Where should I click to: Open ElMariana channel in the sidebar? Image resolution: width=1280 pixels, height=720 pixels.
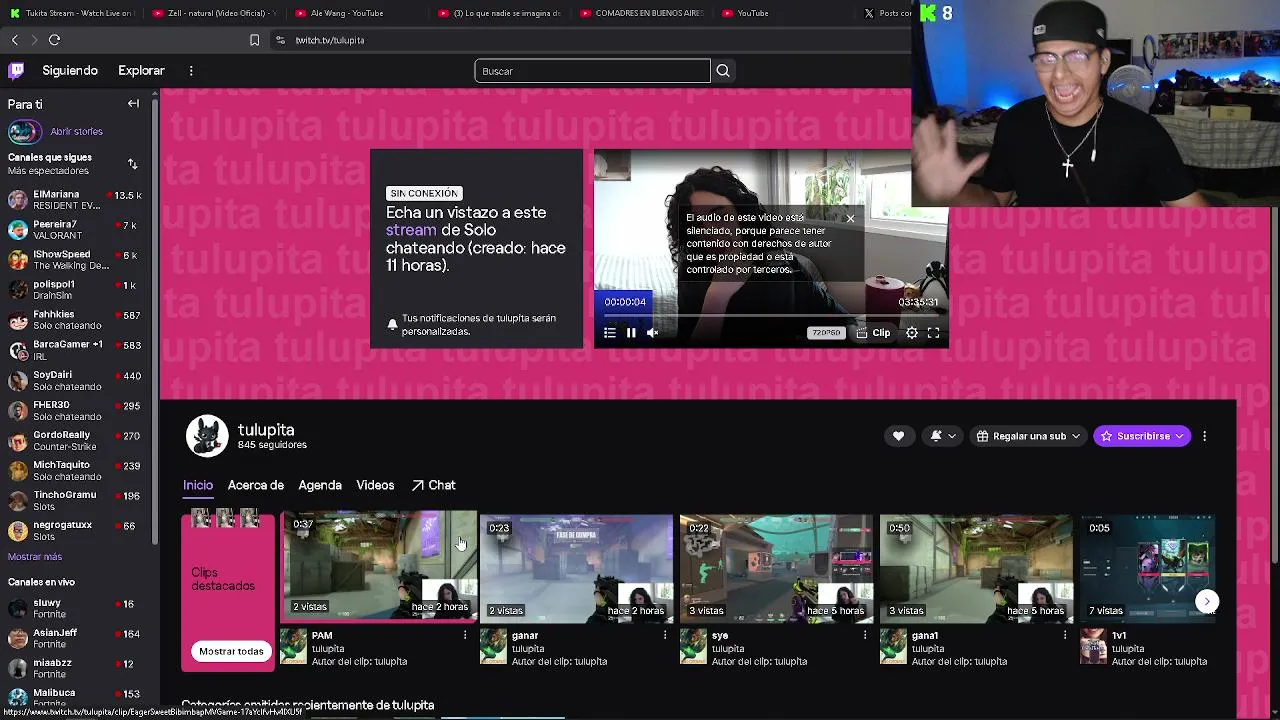(x=76, y=199)
